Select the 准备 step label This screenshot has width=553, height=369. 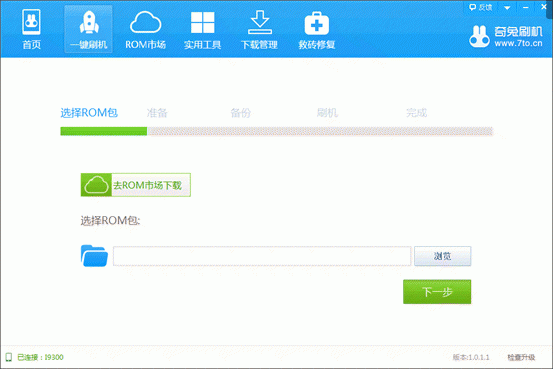coord(157,113)
